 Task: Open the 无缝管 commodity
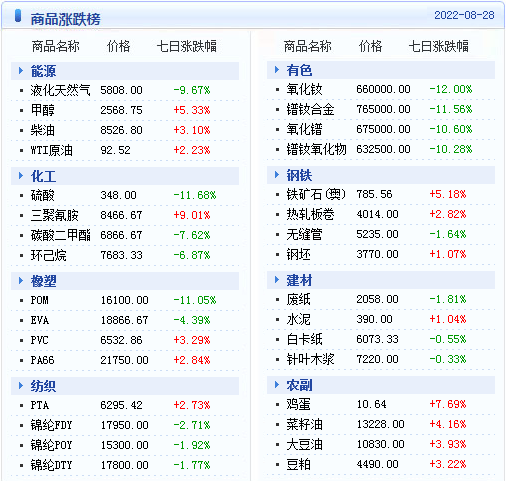point(304,234)
